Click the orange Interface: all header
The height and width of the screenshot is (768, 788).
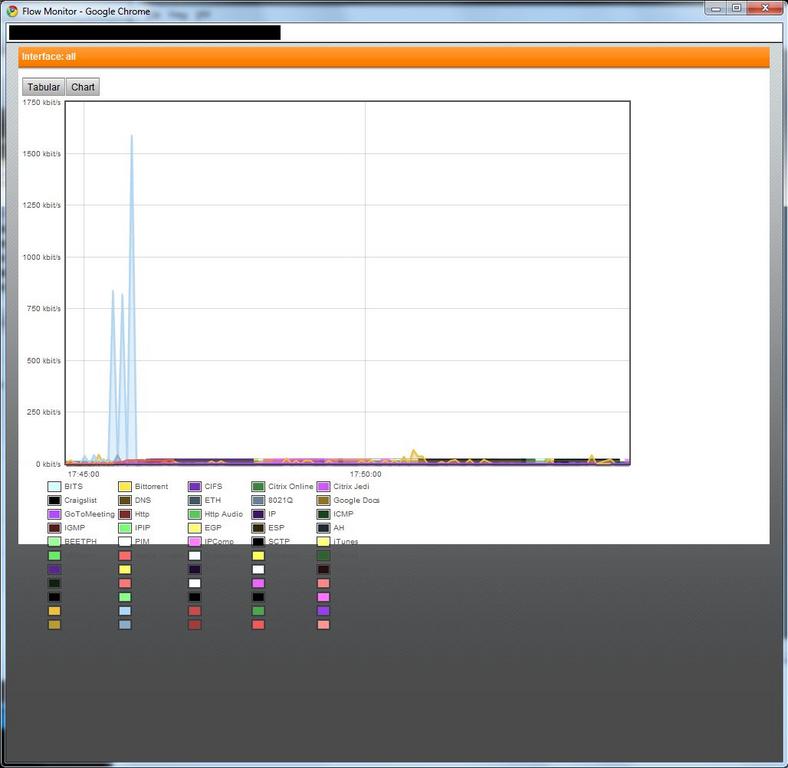click(393, 57)
